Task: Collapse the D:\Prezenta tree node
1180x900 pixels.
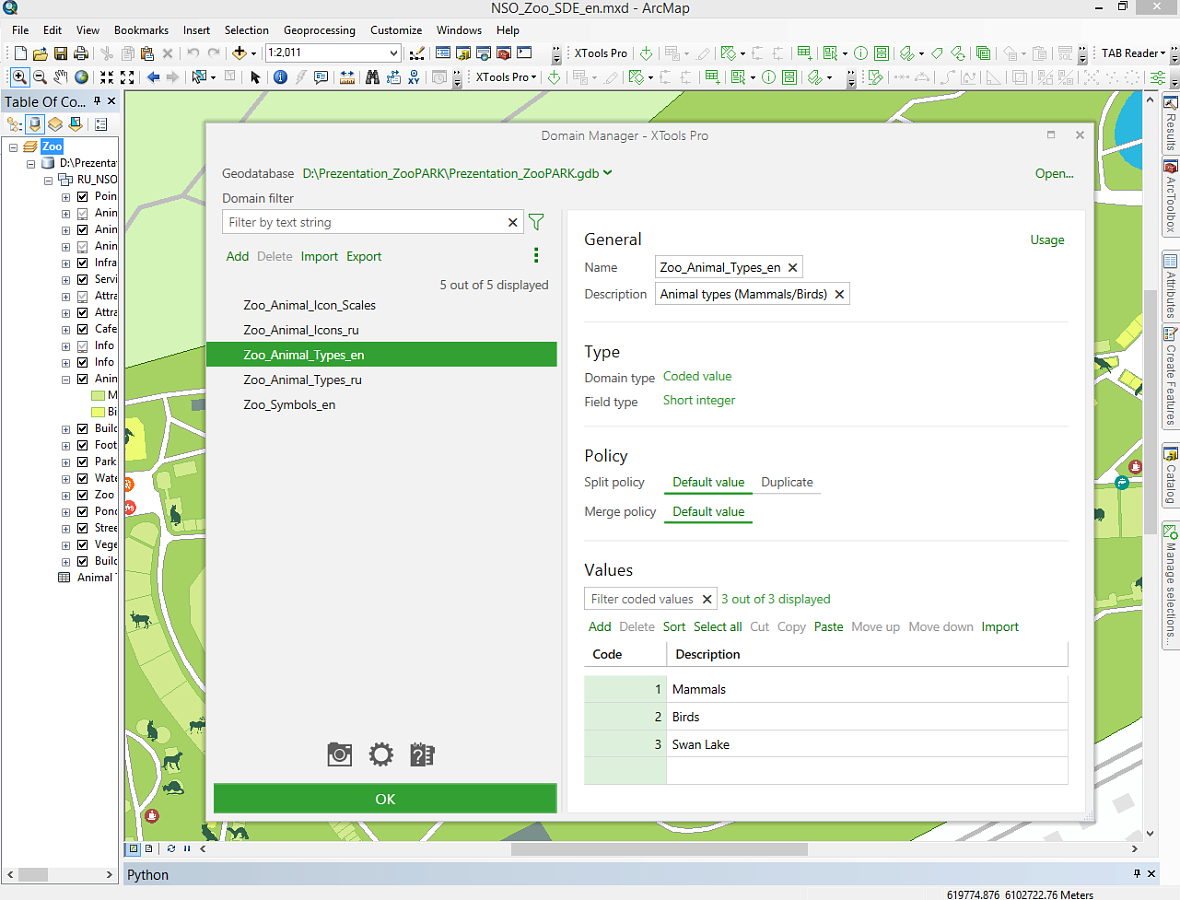Action: [31, 163]
